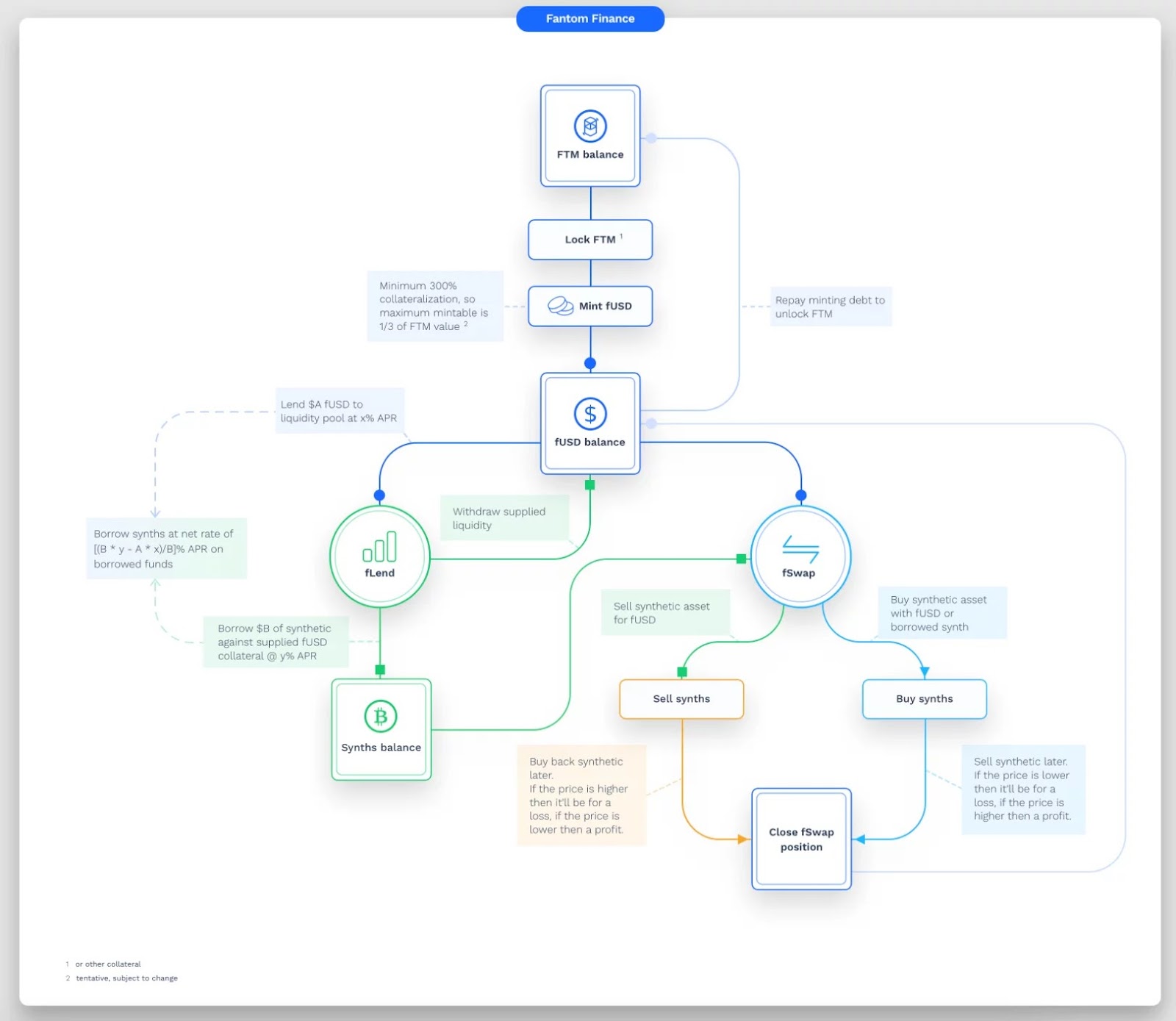The height and width of the screenshot is (1021, 1176).
Task: Click the blue arrowhead entering Close fSwap position
Action: (x=860, y=839)
